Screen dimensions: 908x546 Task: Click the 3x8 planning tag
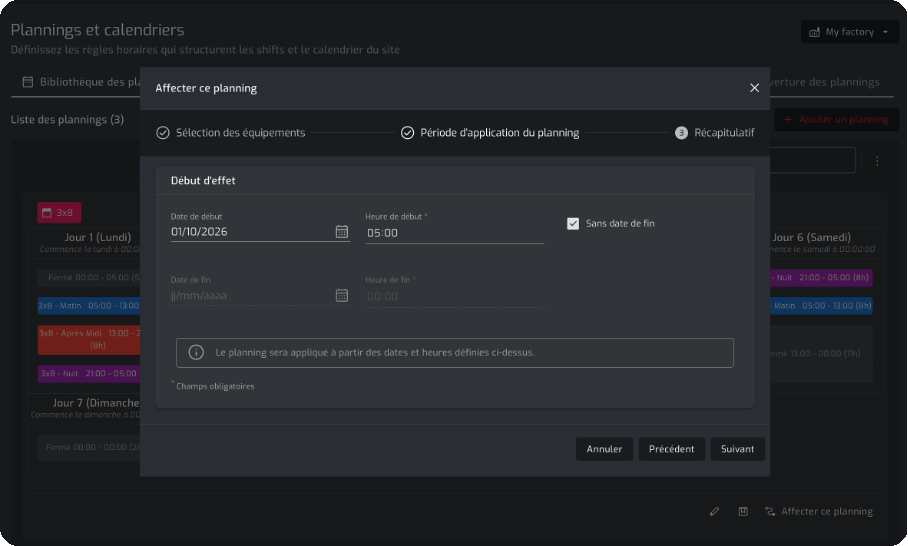[59, 212]
